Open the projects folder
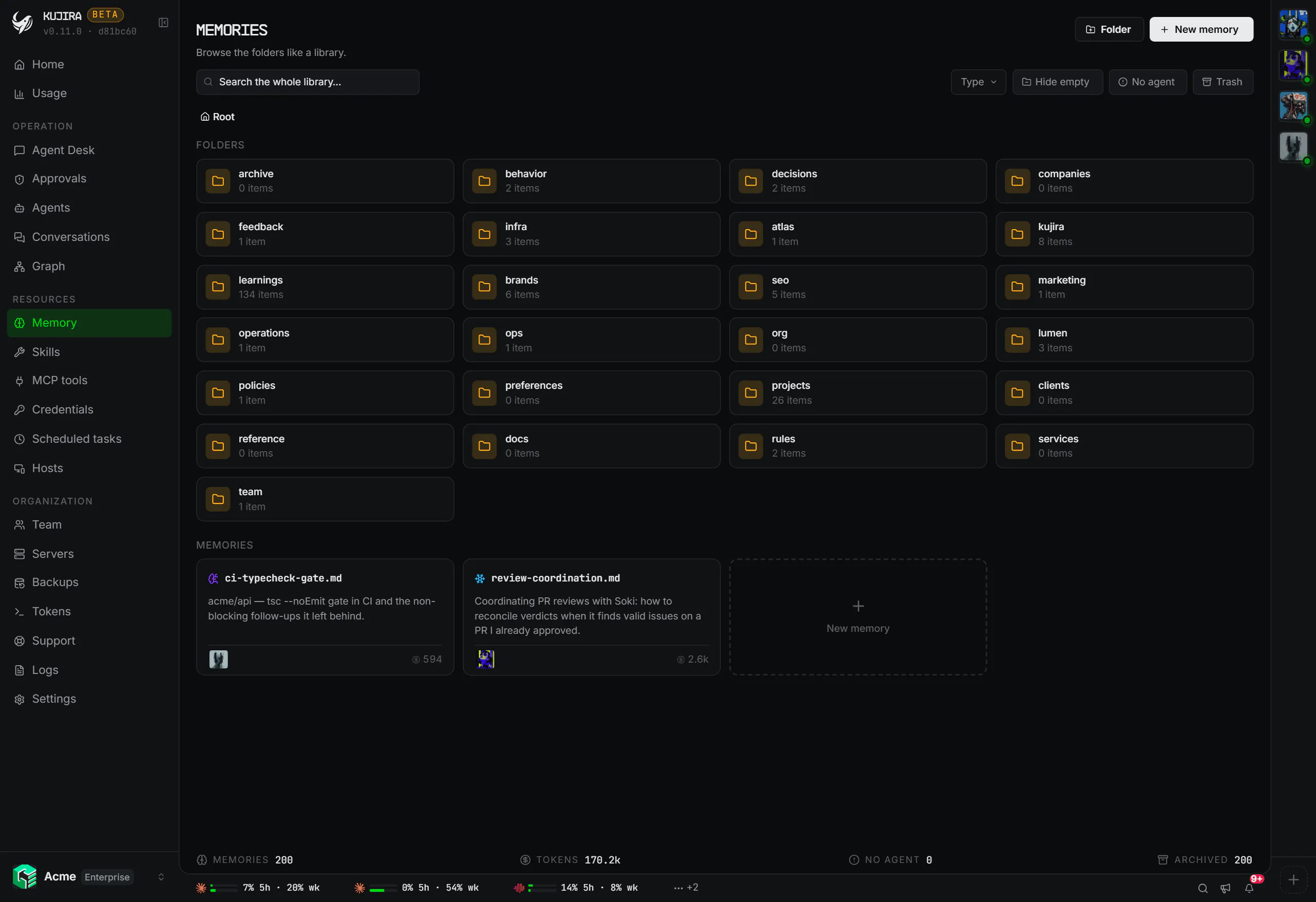Viewport: 1316px width, 902px height. point(858,392)
